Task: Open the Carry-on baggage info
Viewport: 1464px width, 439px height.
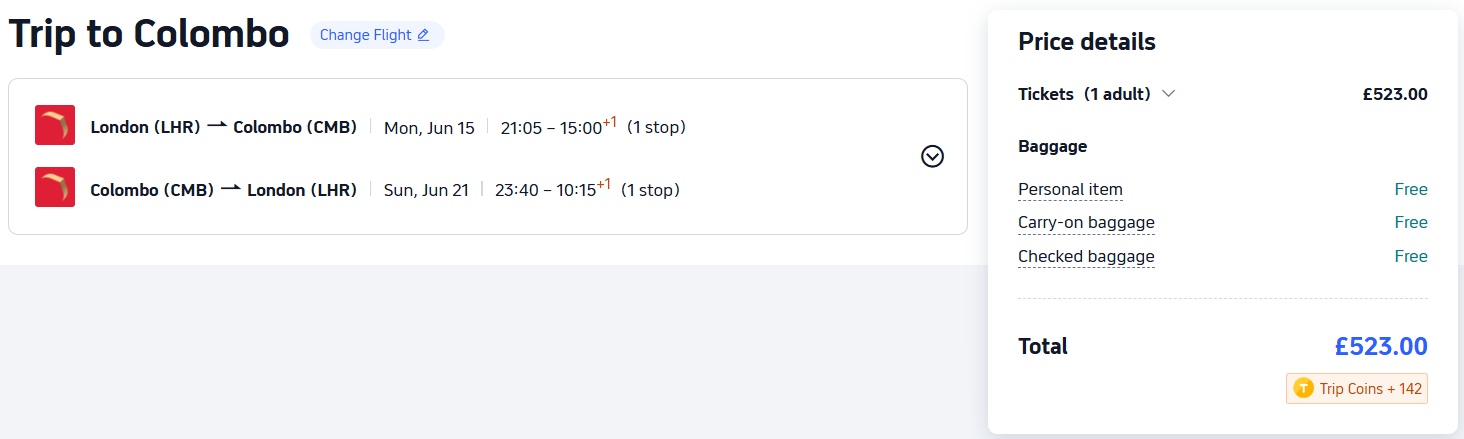Action: tap(1086, 223)
